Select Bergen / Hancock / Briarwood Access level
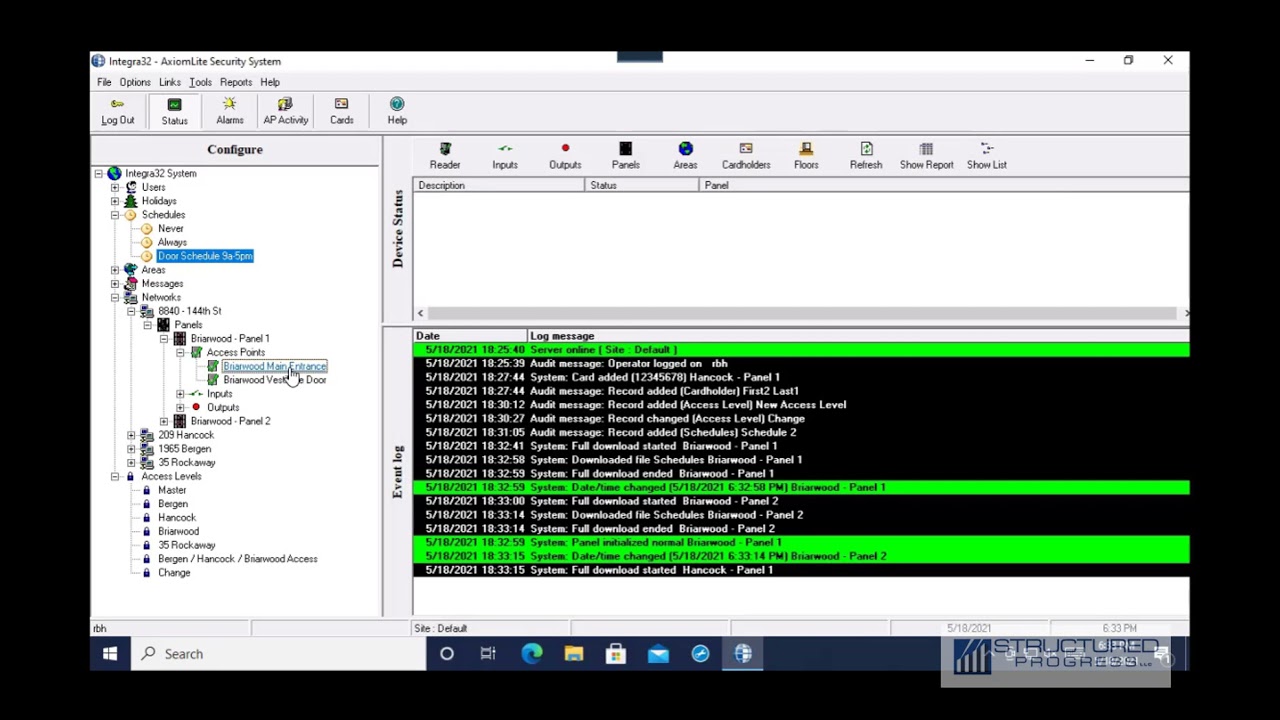This screenshot has height=720, width=1280. (237, 559)
